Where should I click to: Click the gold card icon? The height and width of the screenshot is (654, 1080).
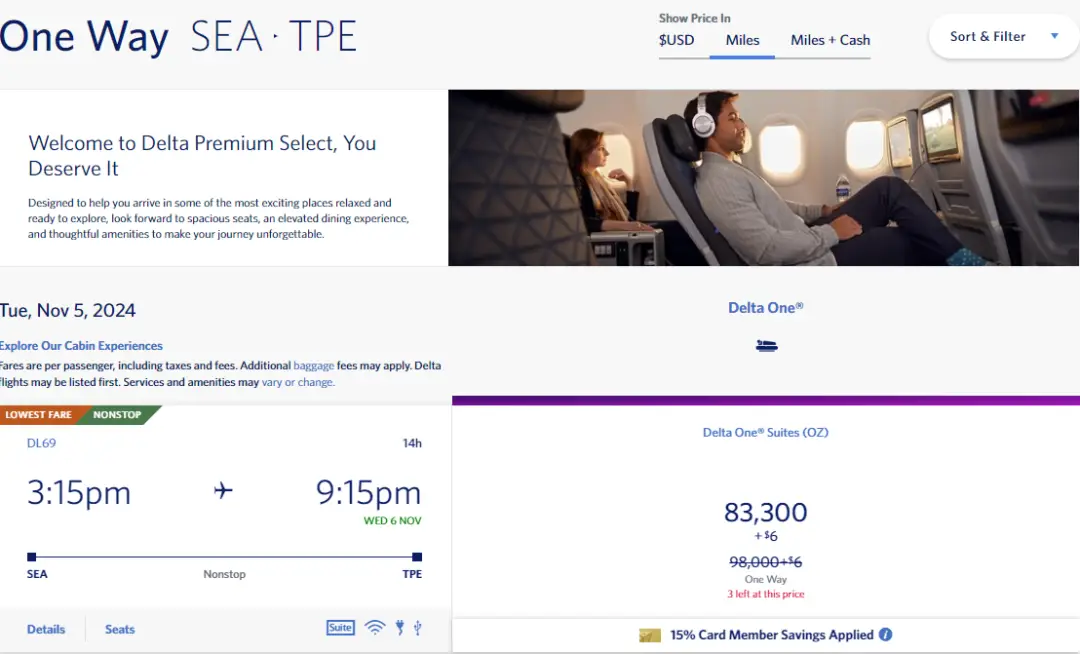tap(650, 635)
